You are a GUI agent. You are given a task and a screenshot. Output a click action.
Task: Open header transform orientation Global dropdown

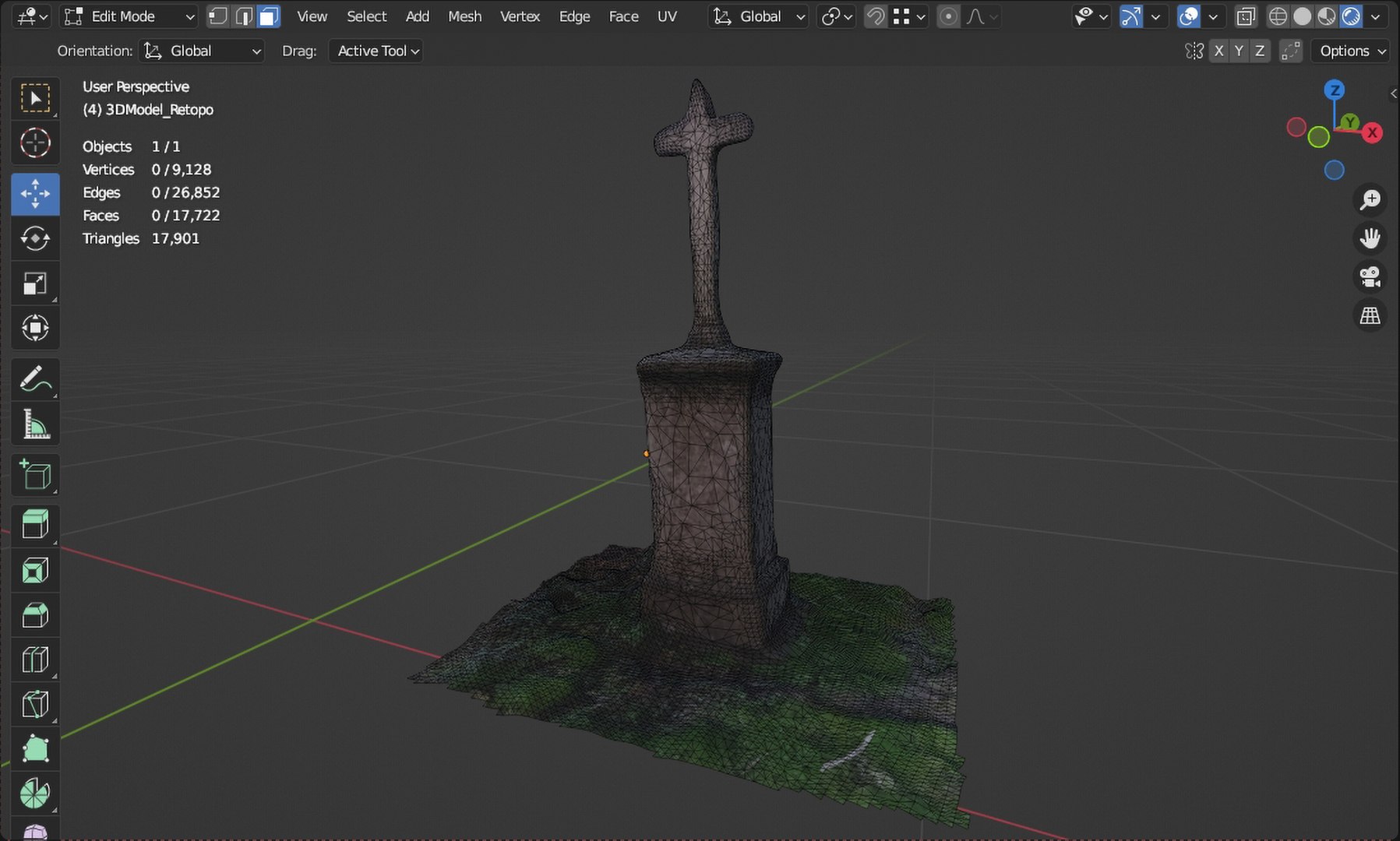click(x=758, y=16)
